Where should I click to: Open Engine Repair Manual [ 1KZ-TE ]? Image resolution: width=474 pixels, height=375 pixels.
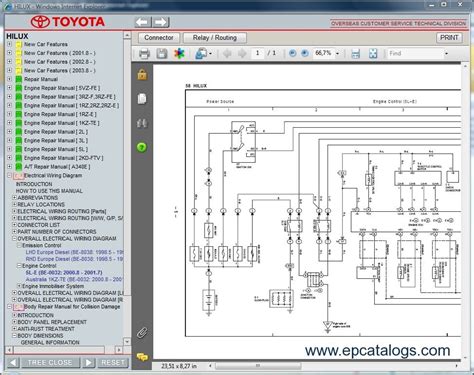point(62,123)
